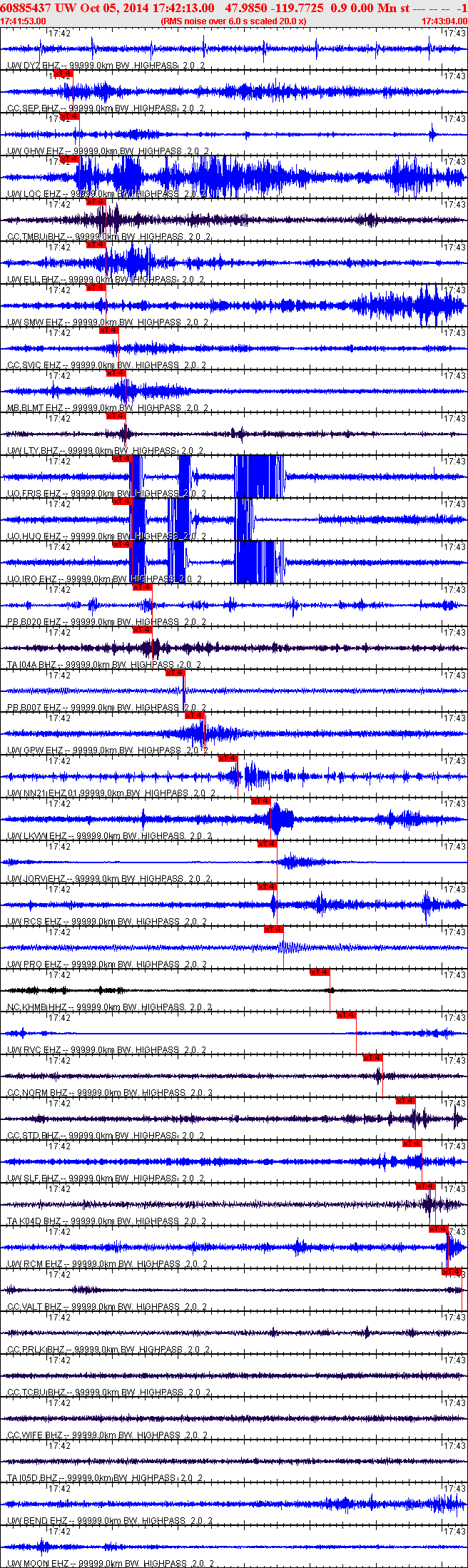The width and height of the screenshot is (468, 1568).
Task: Select the CC VALT BHZ station label
Action: click(x=34, y=1307)
